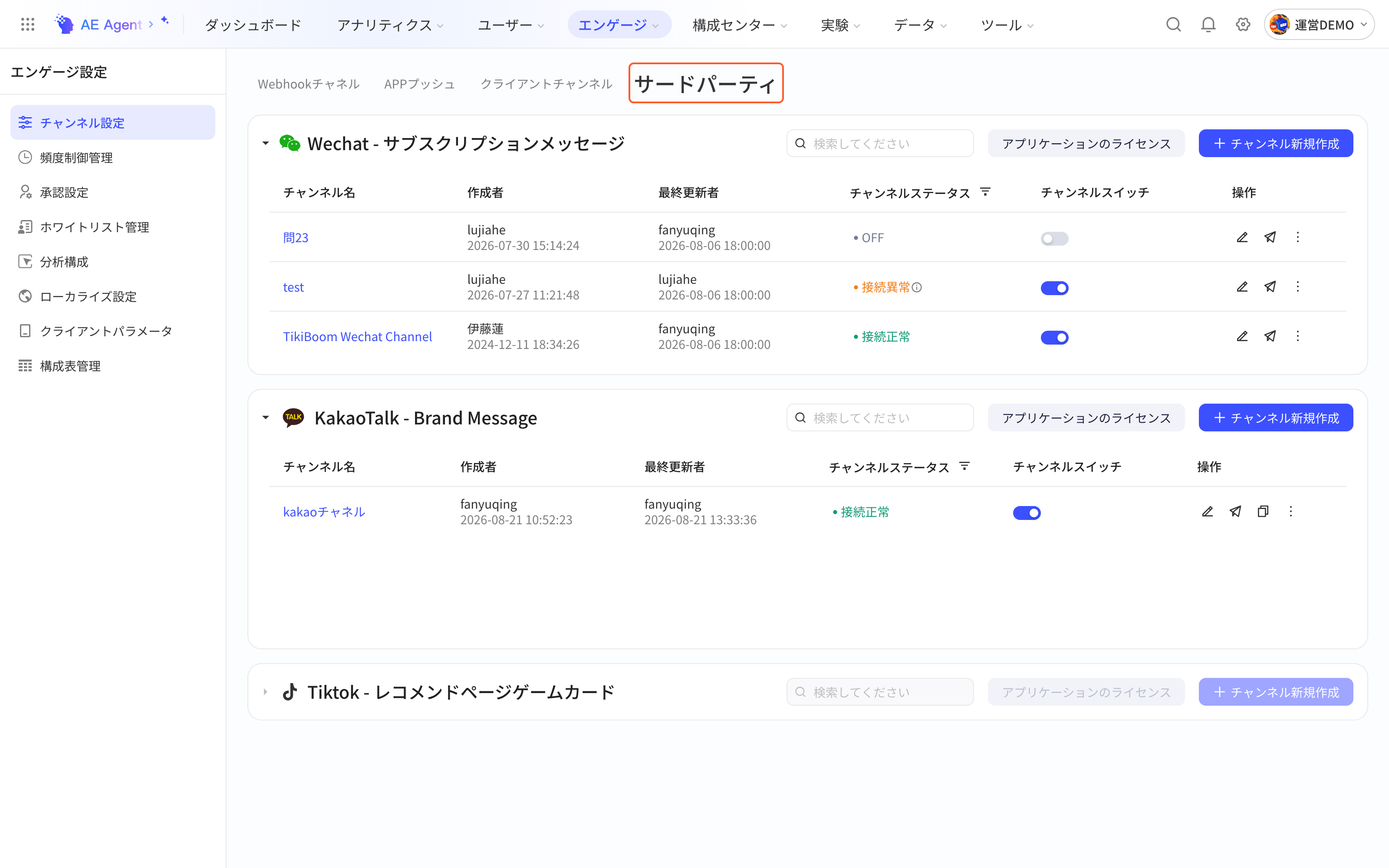Open more options for TikiBoom Wechat Channel
This screenshot has width=1389, height=868.
pyautogui.click(x=1298, y=336)
